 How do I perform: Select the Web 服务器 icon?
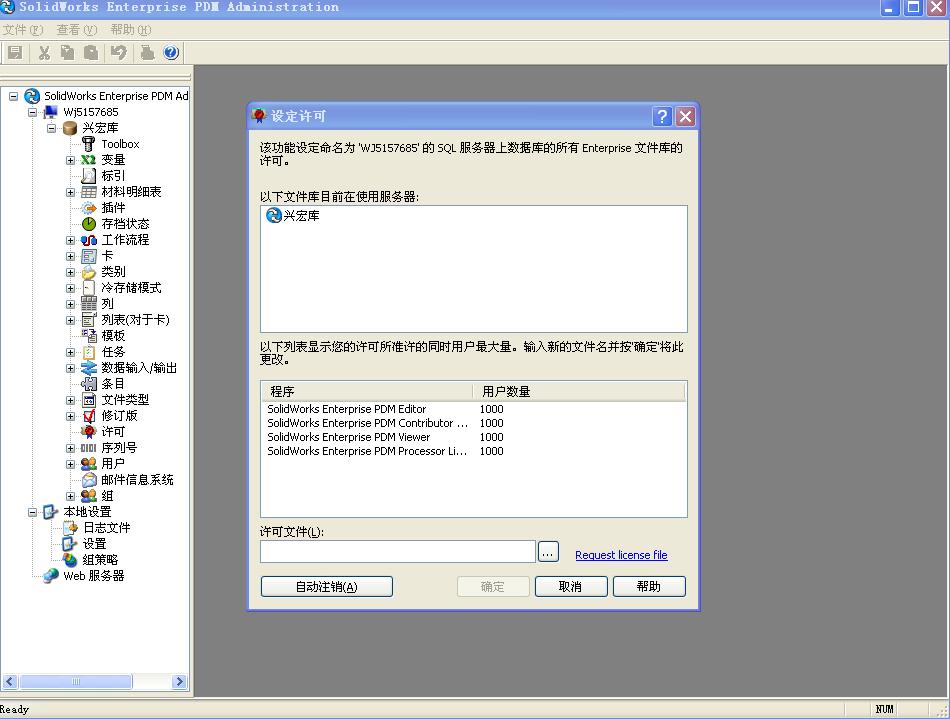coord(50,576)
